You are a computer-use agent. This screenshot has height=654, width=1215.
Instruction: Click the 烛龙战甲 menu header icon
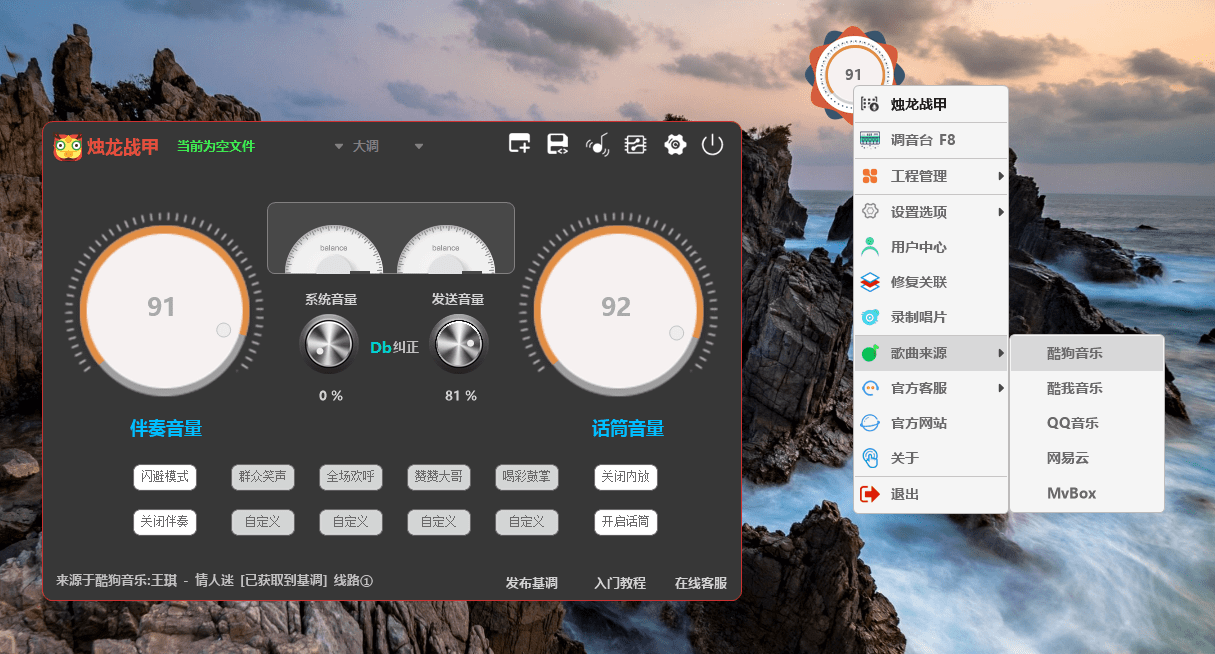(870, 104)
